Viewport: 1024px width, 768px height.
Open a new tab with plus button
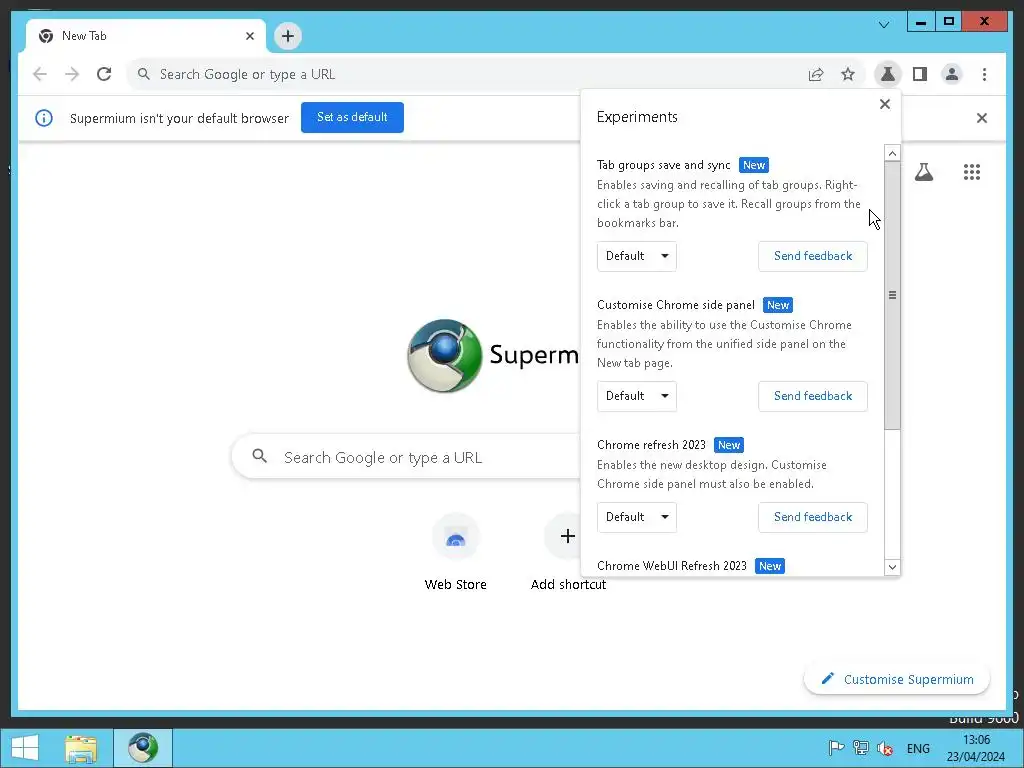pyautogui.click(x=287, y=36)
